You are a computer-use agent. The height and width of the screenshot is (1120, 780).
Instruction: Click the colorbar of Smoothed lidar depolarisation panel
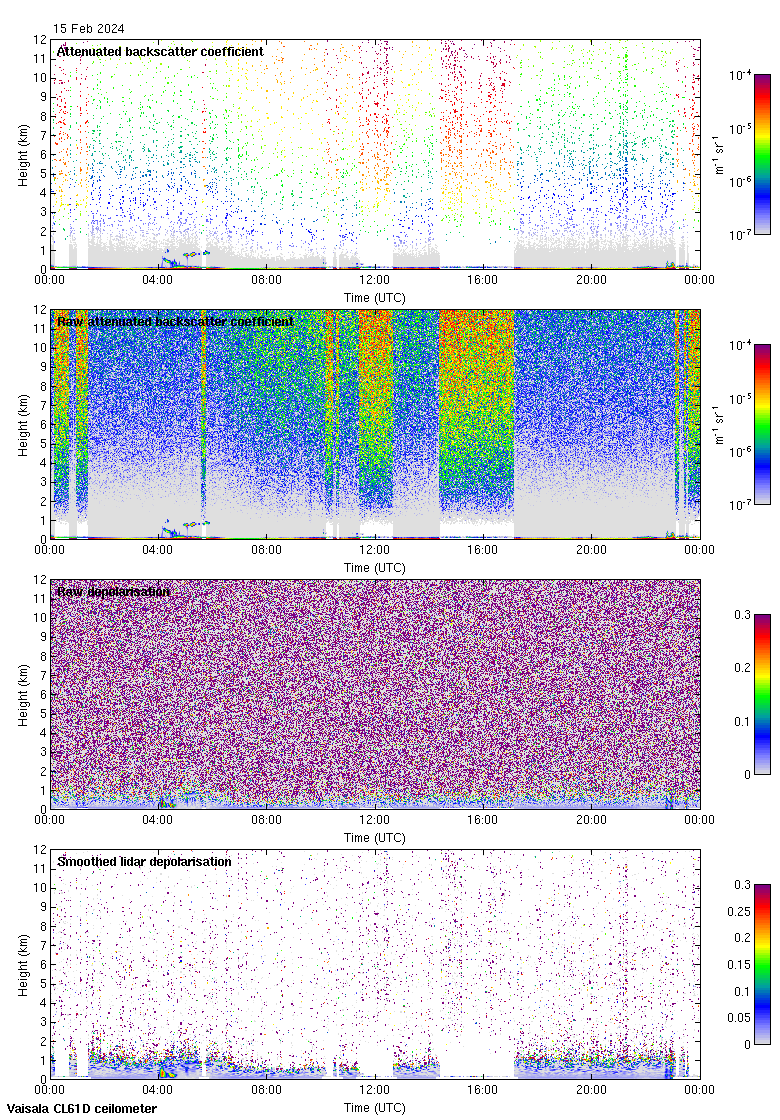(762, 964)
